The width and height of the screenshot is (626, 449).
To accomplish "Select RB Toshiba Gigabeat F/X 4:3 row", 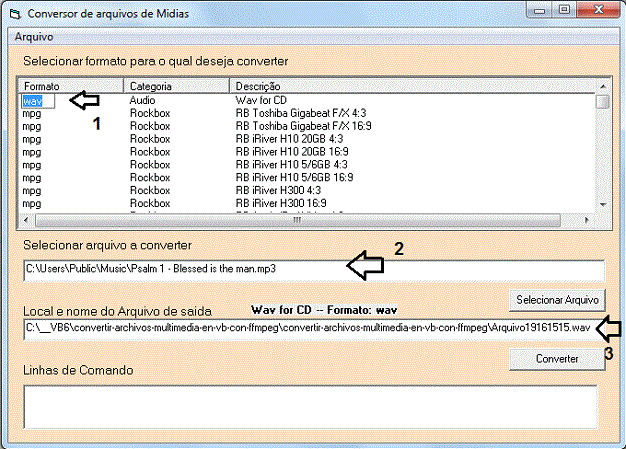I will coord(307,113).
